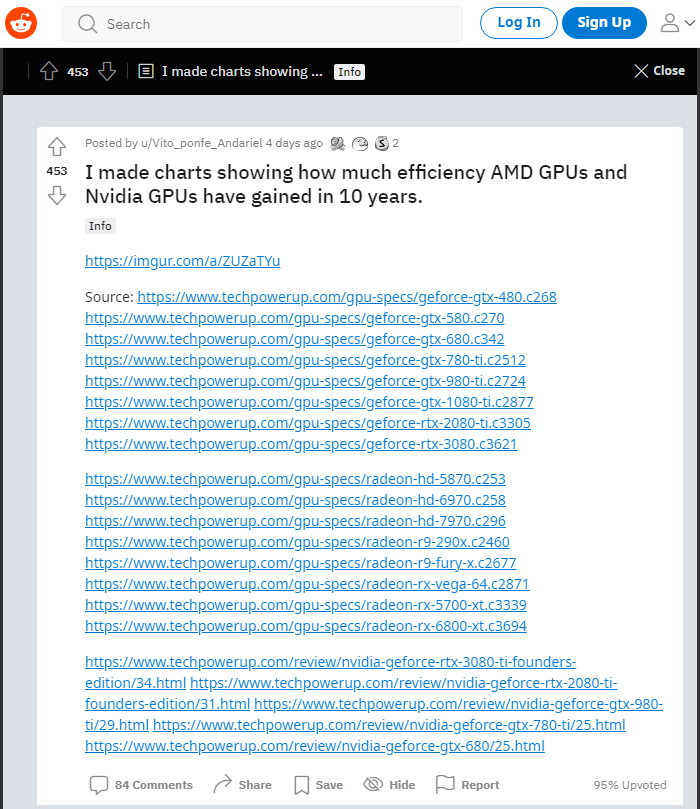The height and width of the screenshot is (809, 700).
Task: Open the radeon-r9-290x specs link
Action: (x=297, y=542)
